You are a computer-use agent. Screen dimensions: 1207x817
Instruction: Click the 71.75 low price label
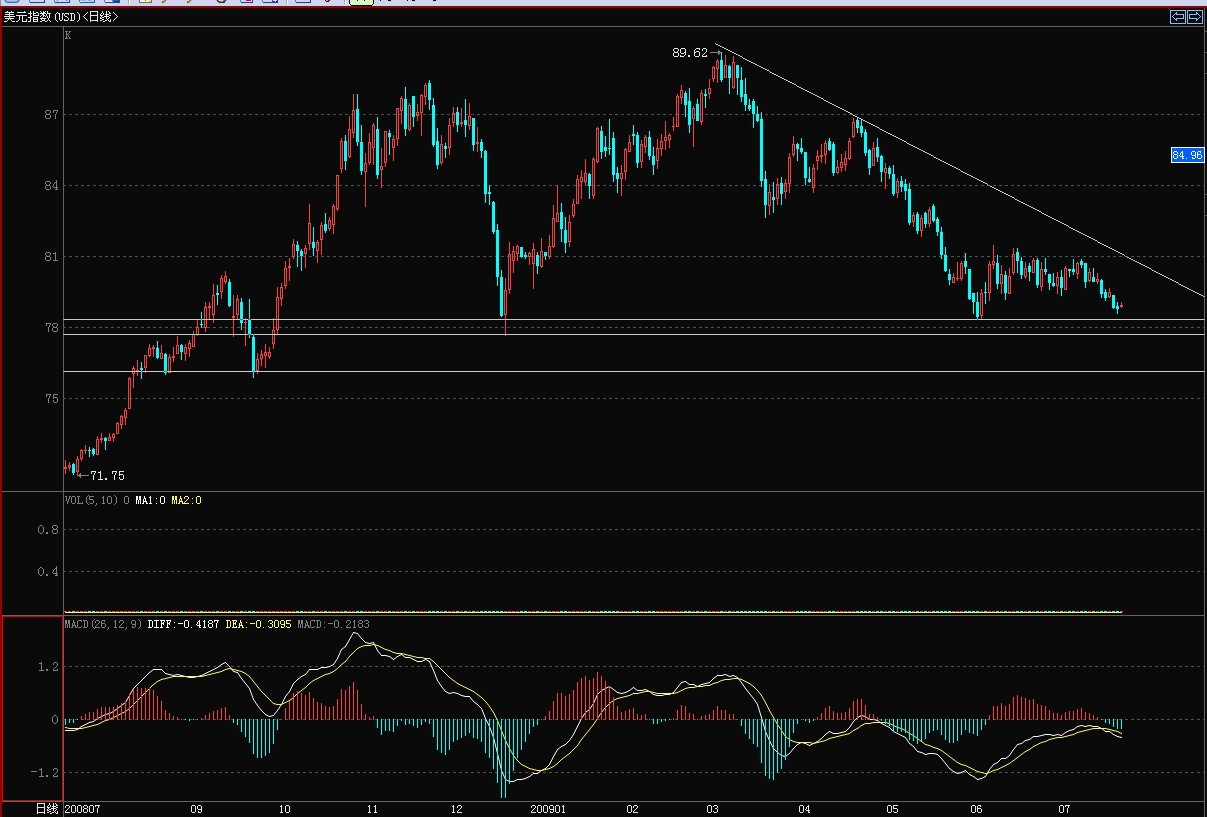pos(107,476)
